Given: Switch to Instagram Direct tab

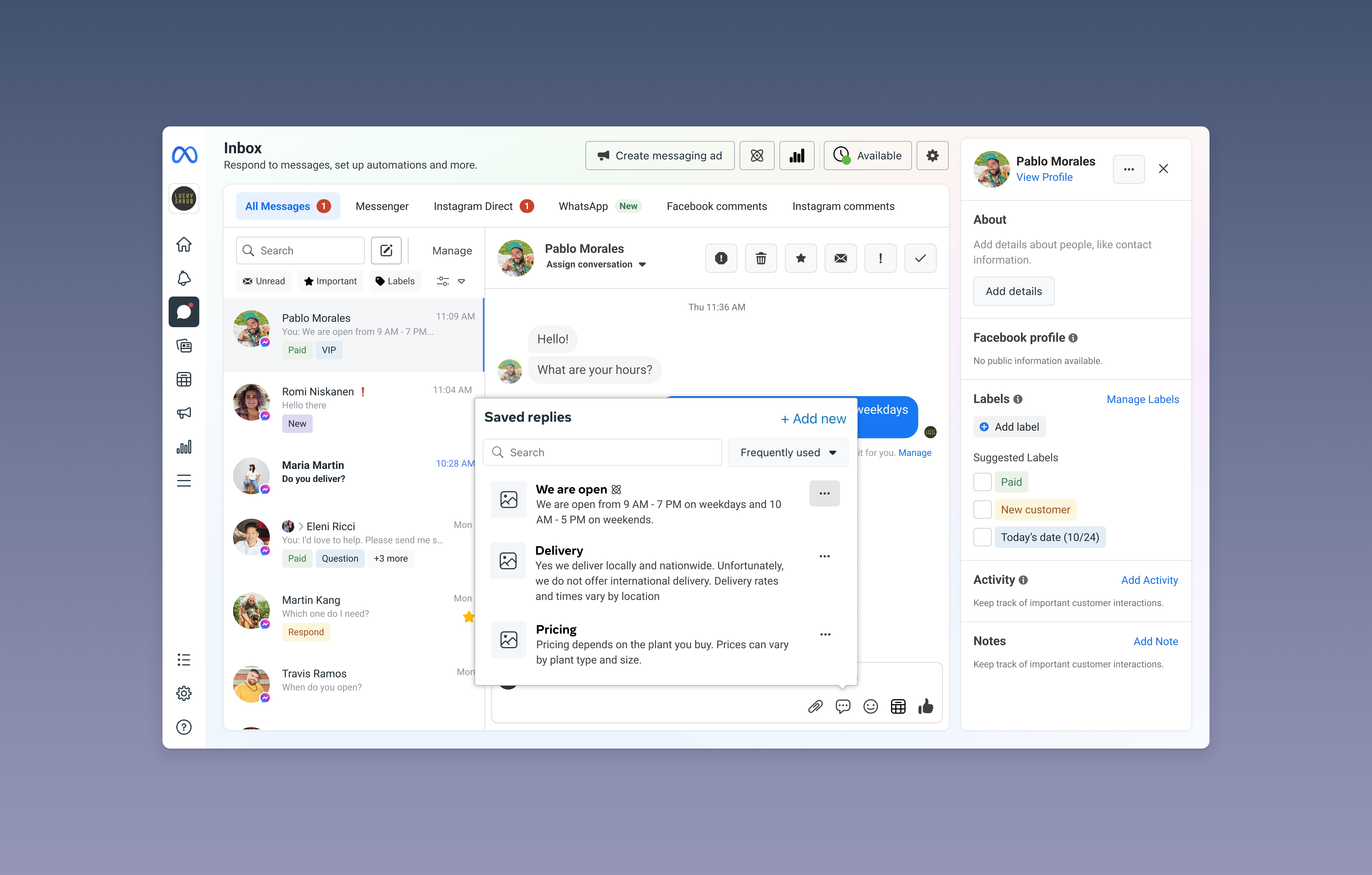Looking at the screenshot, I should click(484, 206).
